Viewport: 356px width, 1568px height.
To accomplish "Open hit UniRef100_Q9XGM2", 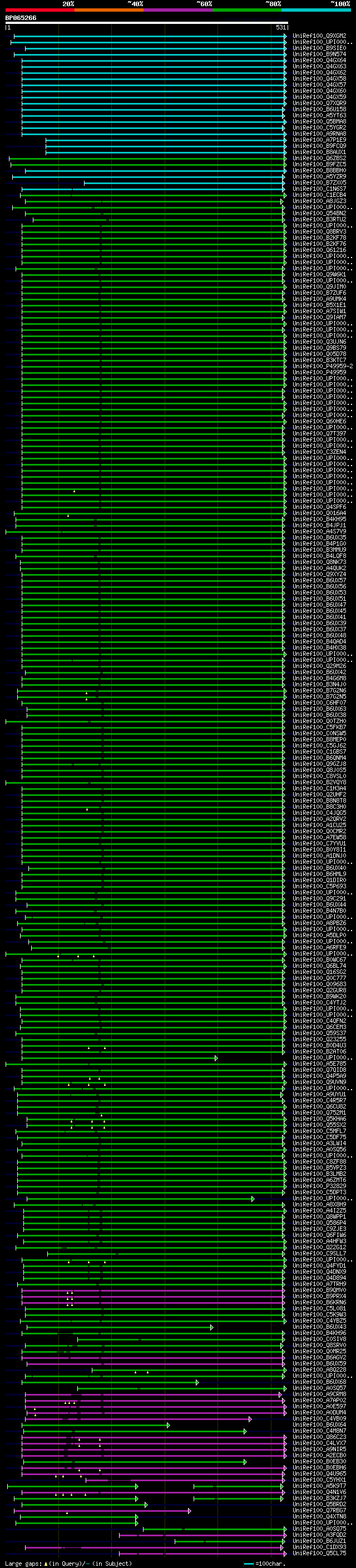I will pyautogui.click(x=319, y=36).
